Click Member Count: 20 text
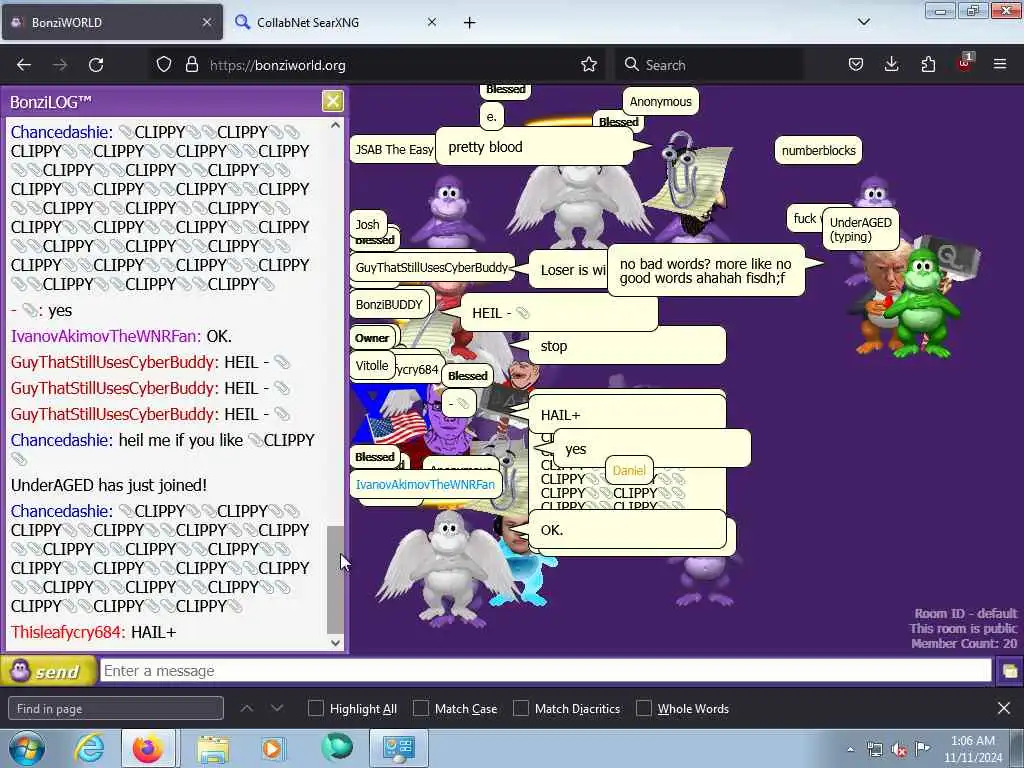The width and height of the screenshot is (1024, 768). click(964, 643)
